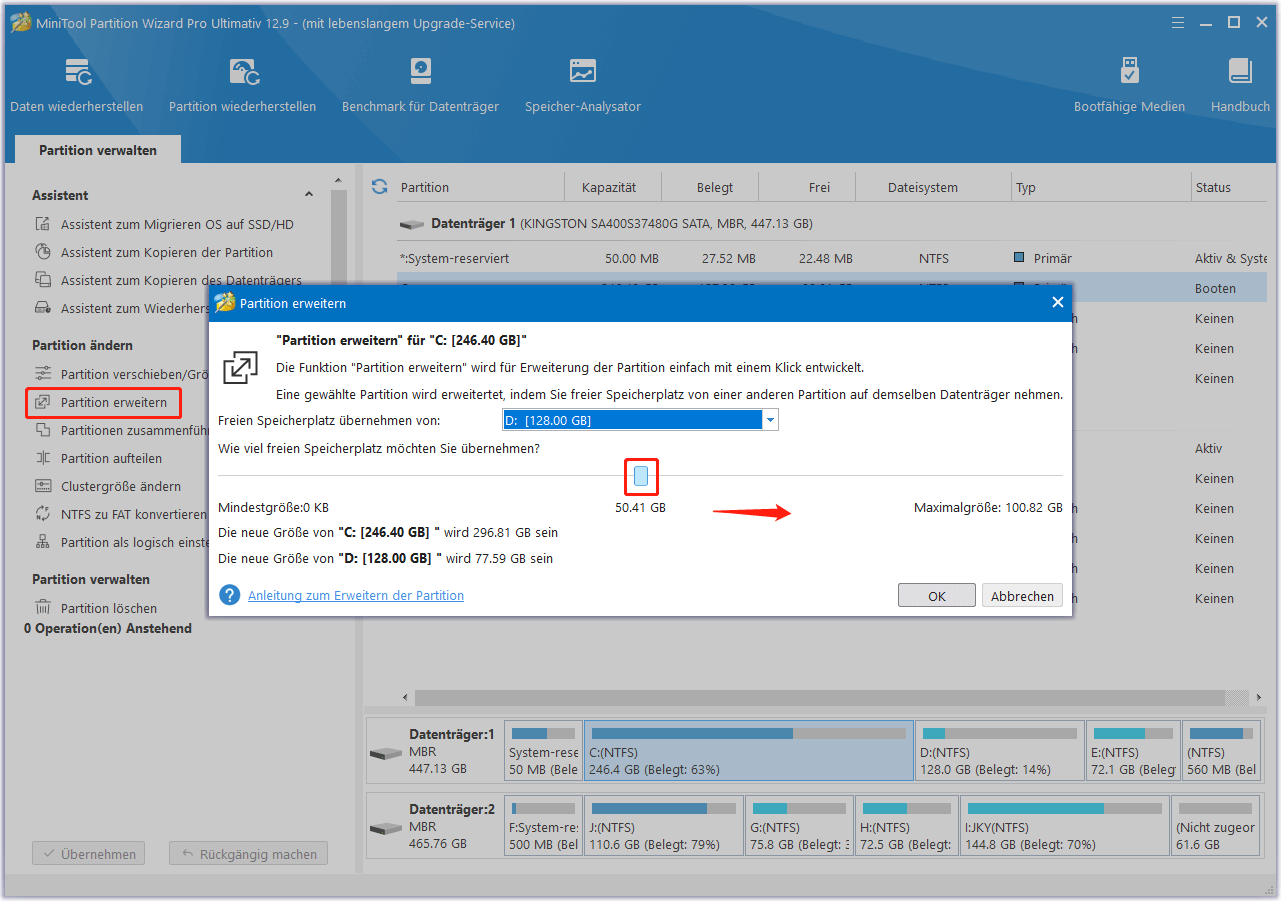Open Speicher-Analysator
The image size is (1281, 901).
(x=583, y=85)
